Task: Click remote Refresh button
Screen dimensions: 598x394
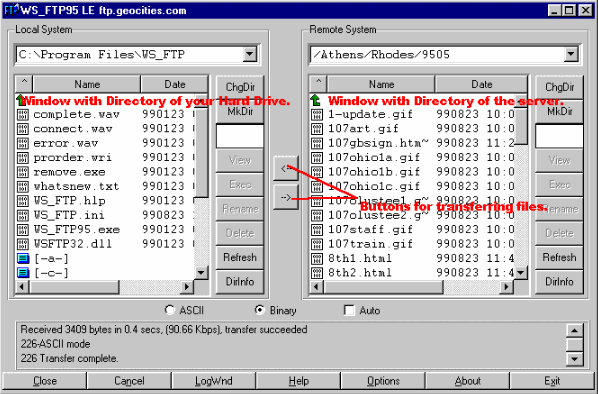Action: pyautogui.click(x=559, y=257)
